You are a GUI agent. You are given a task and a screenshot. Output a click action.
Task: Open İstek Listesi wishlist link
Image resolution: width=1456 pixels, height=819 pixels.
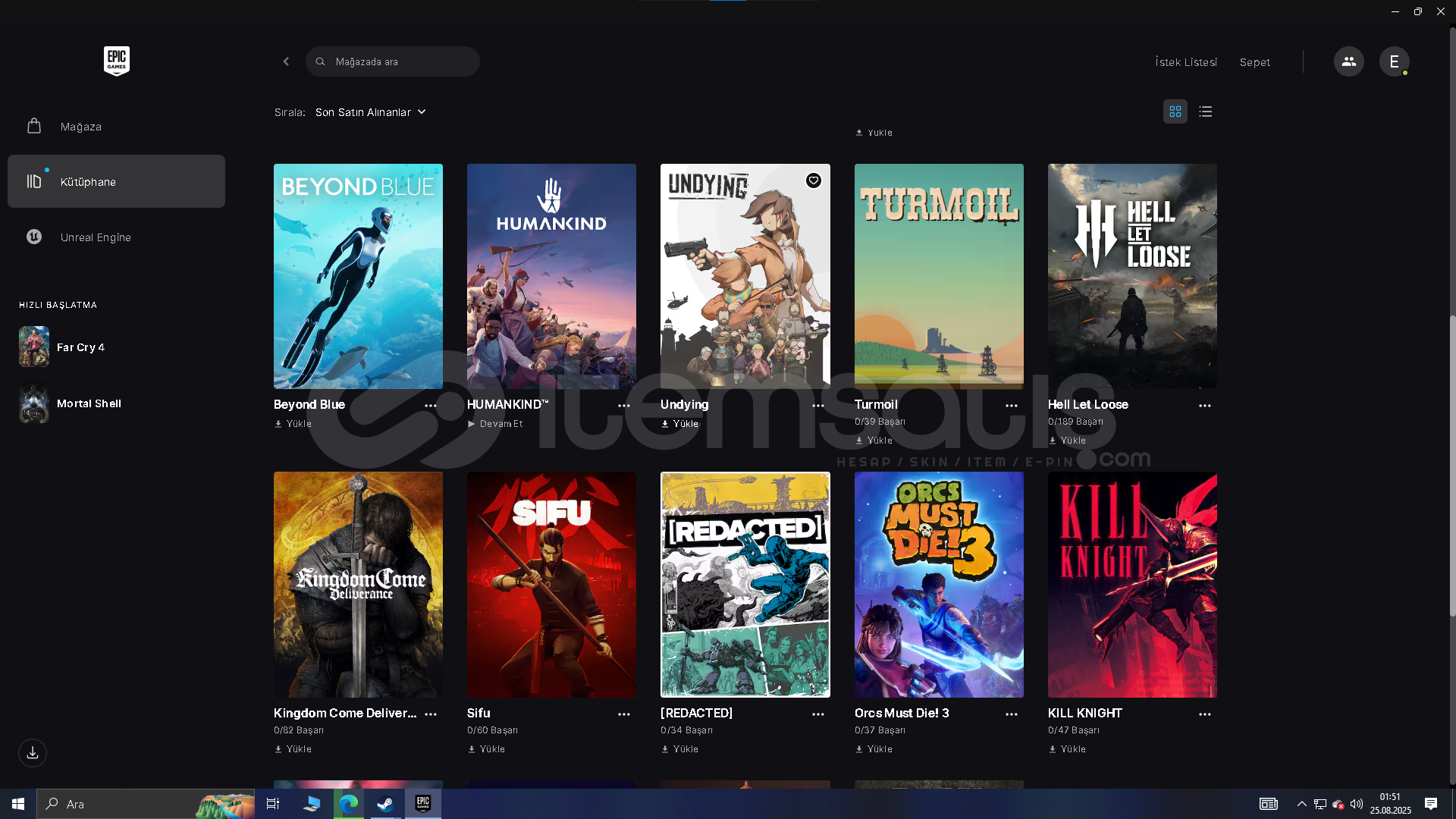(1186, 62)
